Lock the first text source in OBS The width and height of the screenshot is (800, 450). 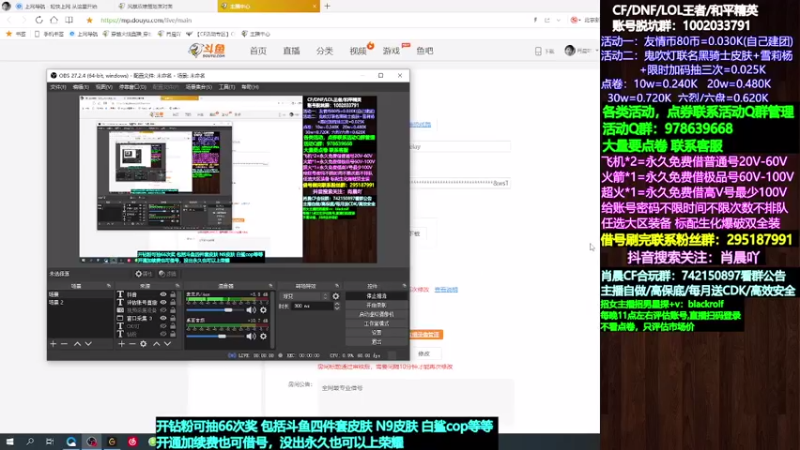(x=173, y=294)
